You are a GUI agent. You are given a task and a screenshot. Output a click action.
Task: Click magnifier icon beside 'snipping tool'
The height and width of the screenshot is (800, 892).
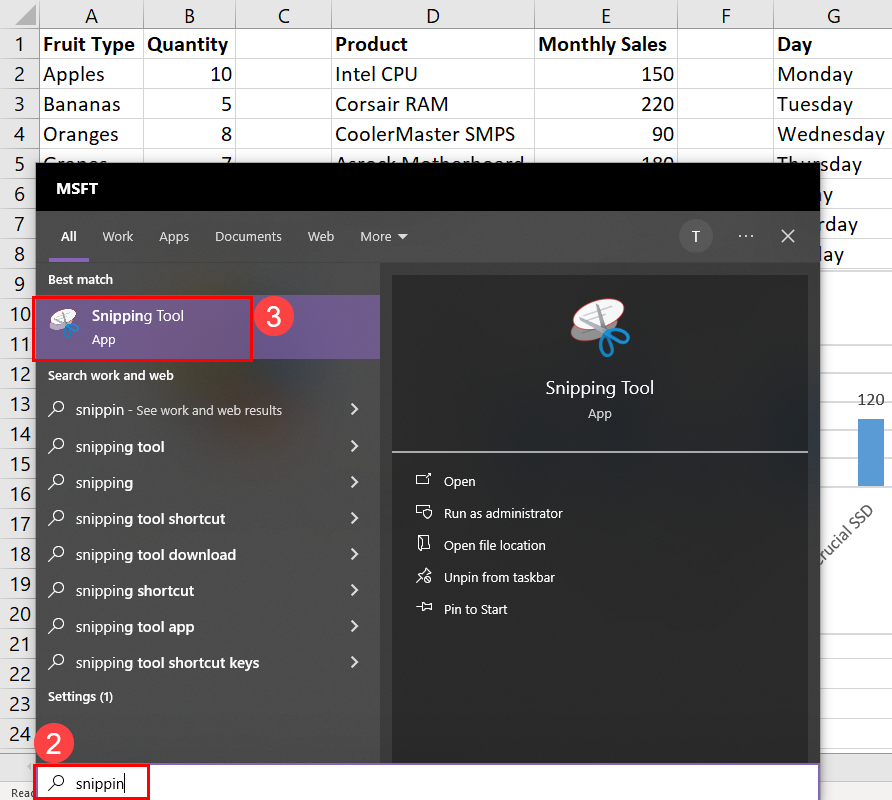[56, 446]
